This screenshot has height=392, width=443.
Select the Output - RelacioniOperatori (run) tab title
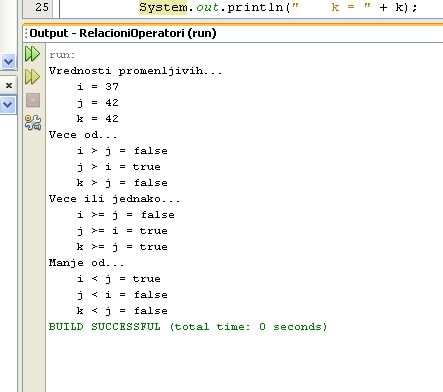[123, 33]
